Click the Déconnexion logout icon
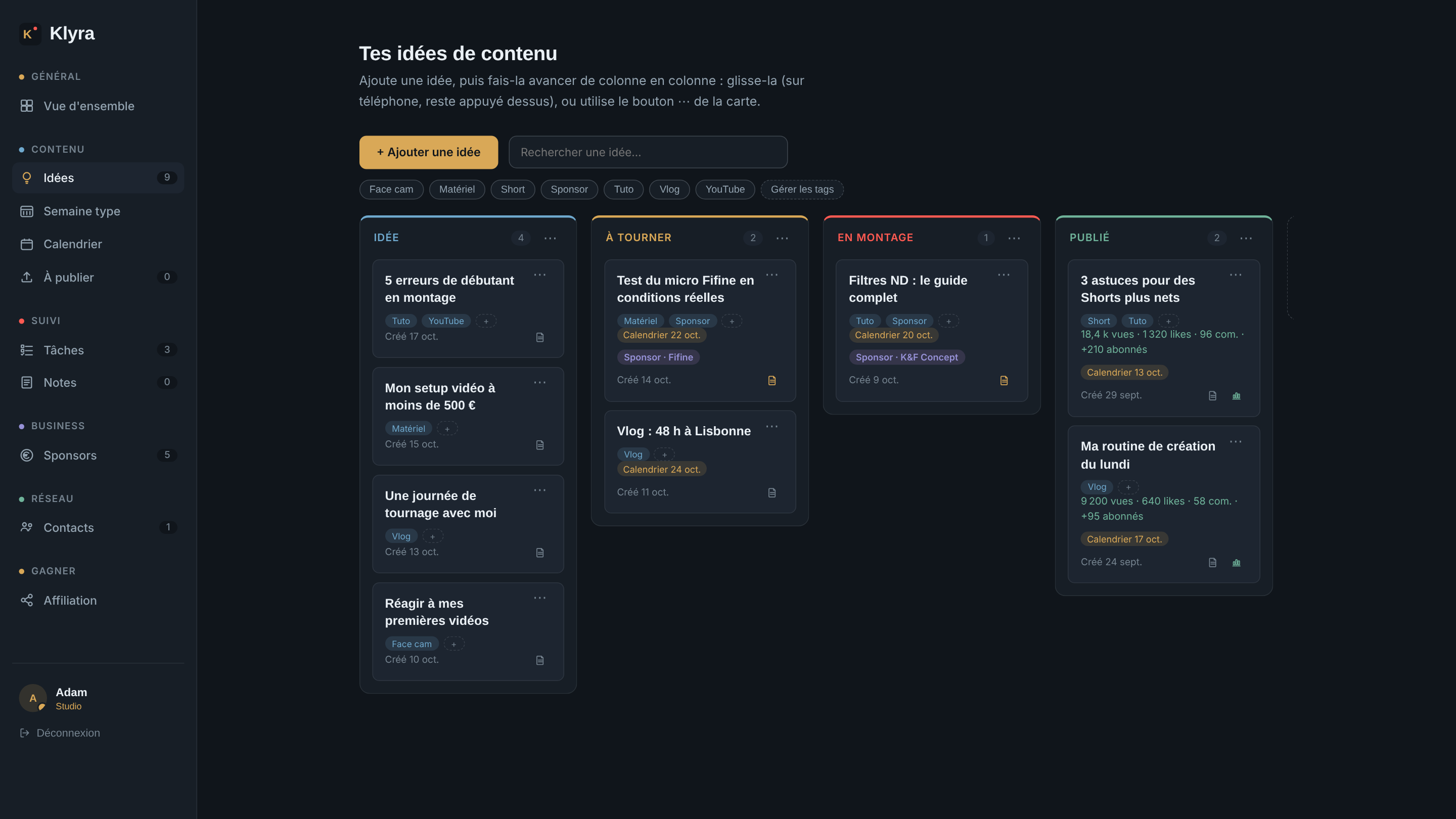 point(25,733)
